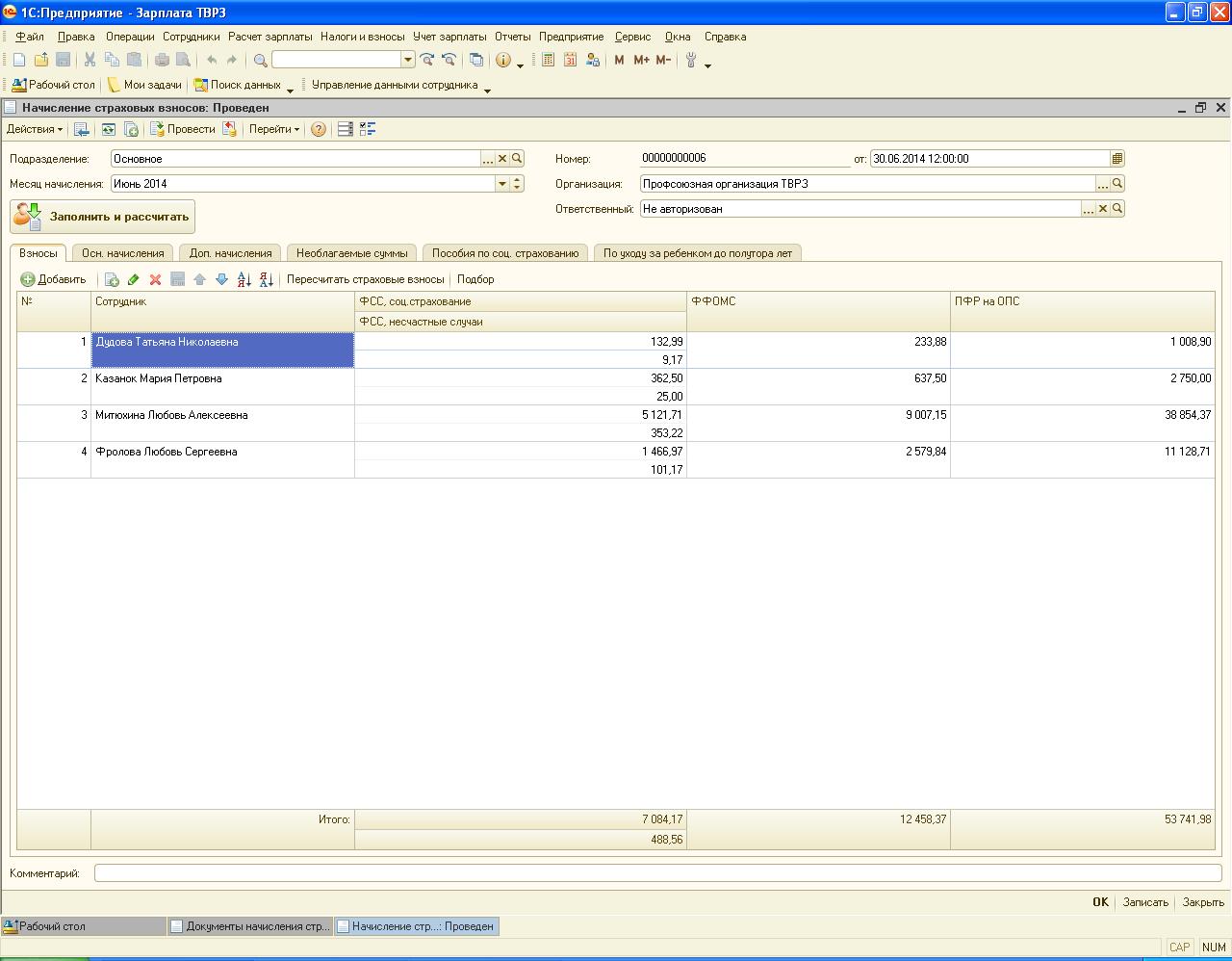Expand the Действия dropdown menu

click(x=35, y=129)
